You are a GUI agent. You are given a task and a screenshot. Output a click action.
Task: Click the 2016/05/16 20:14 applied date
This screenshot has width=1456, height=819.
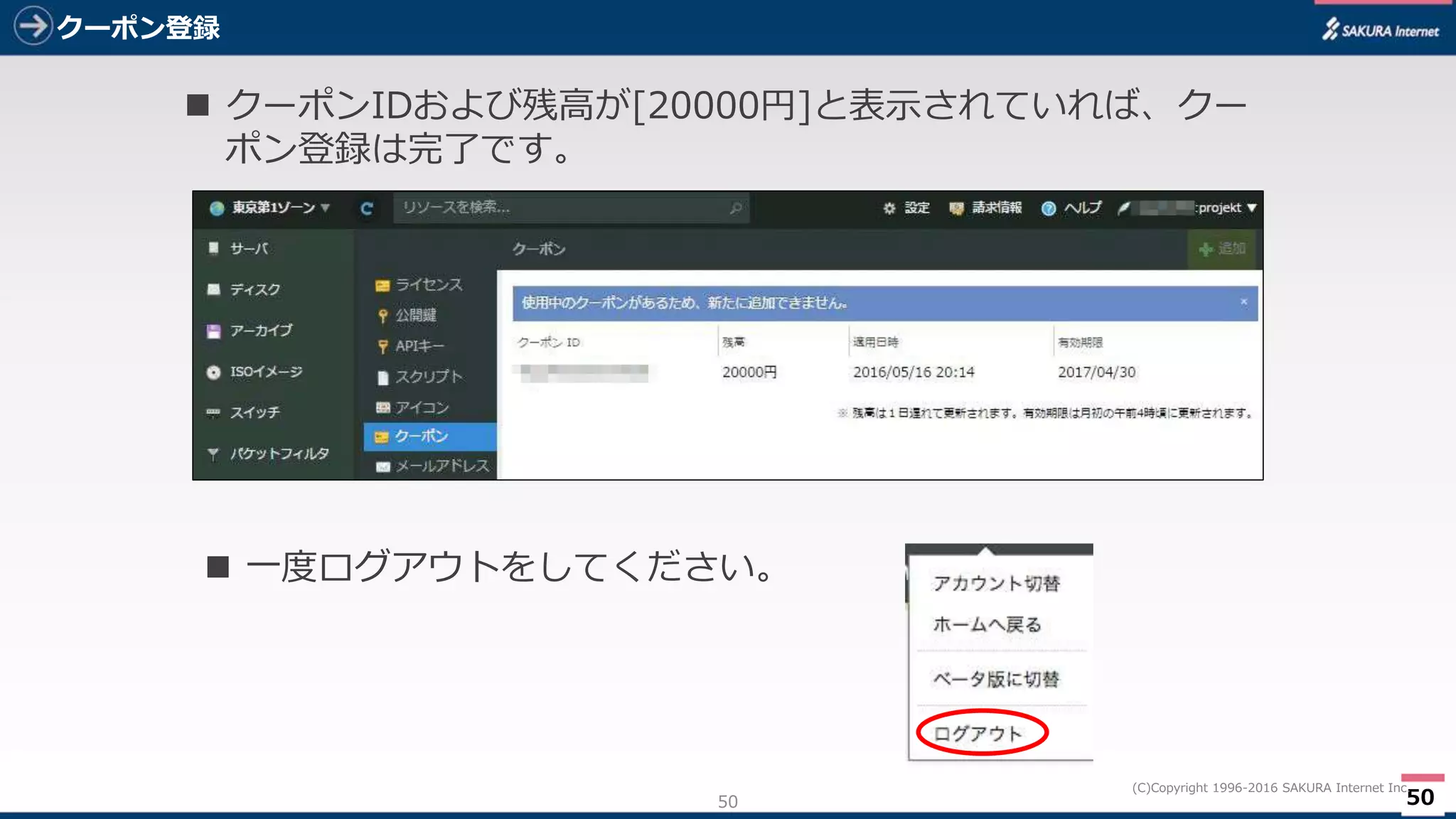click(x=914, y=372)
